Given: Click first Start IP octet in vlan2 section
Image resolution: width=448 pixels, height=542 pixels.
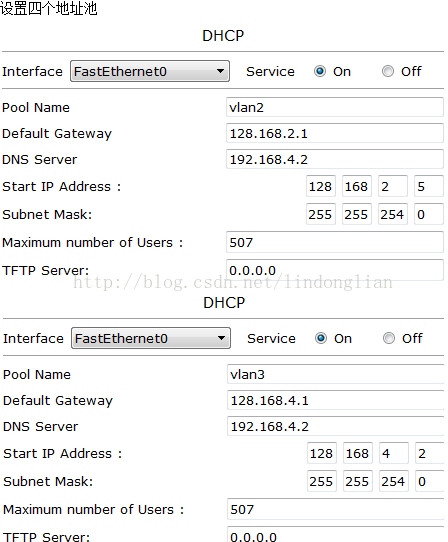Looking at the screenshot, I should 321,186.
